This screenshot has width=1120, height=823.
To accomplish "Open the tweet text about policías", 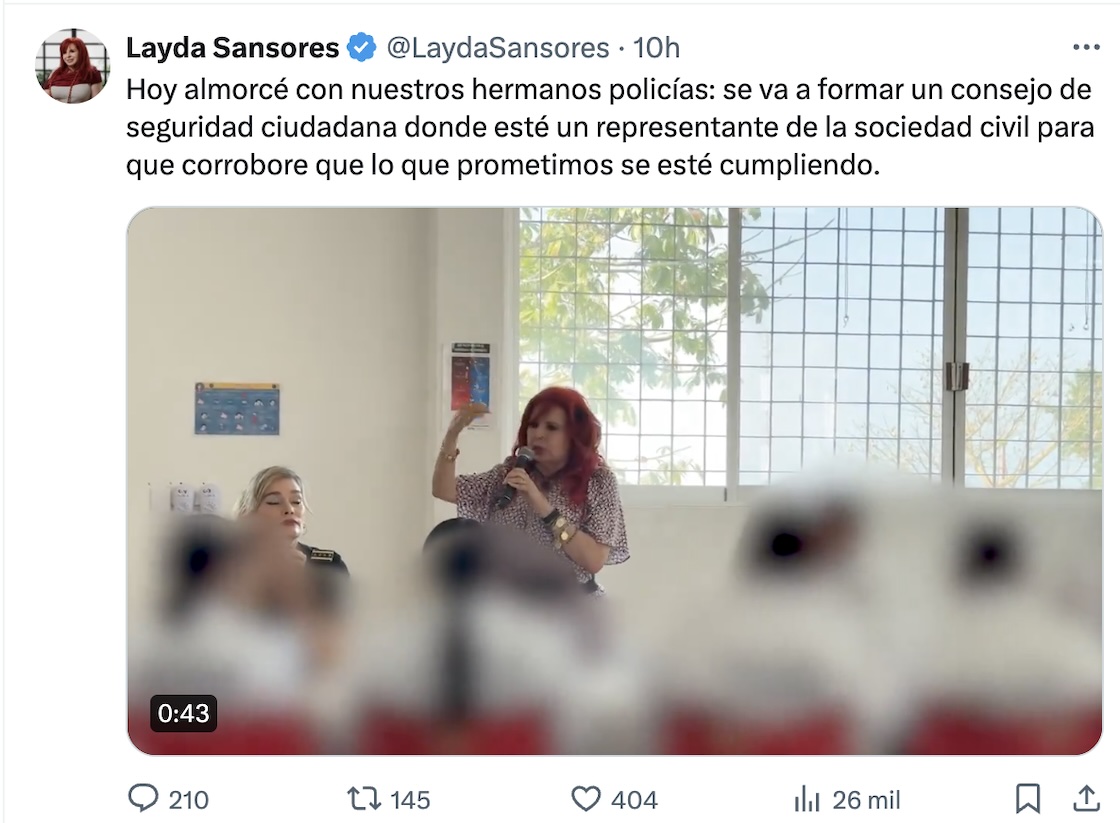I will pos(610,127).
